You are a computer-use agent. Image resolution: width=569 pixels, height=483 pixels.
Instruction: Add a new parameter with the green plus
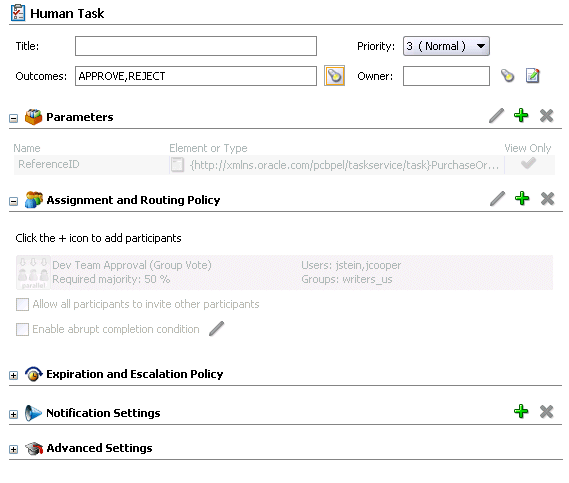pos(521,115)
